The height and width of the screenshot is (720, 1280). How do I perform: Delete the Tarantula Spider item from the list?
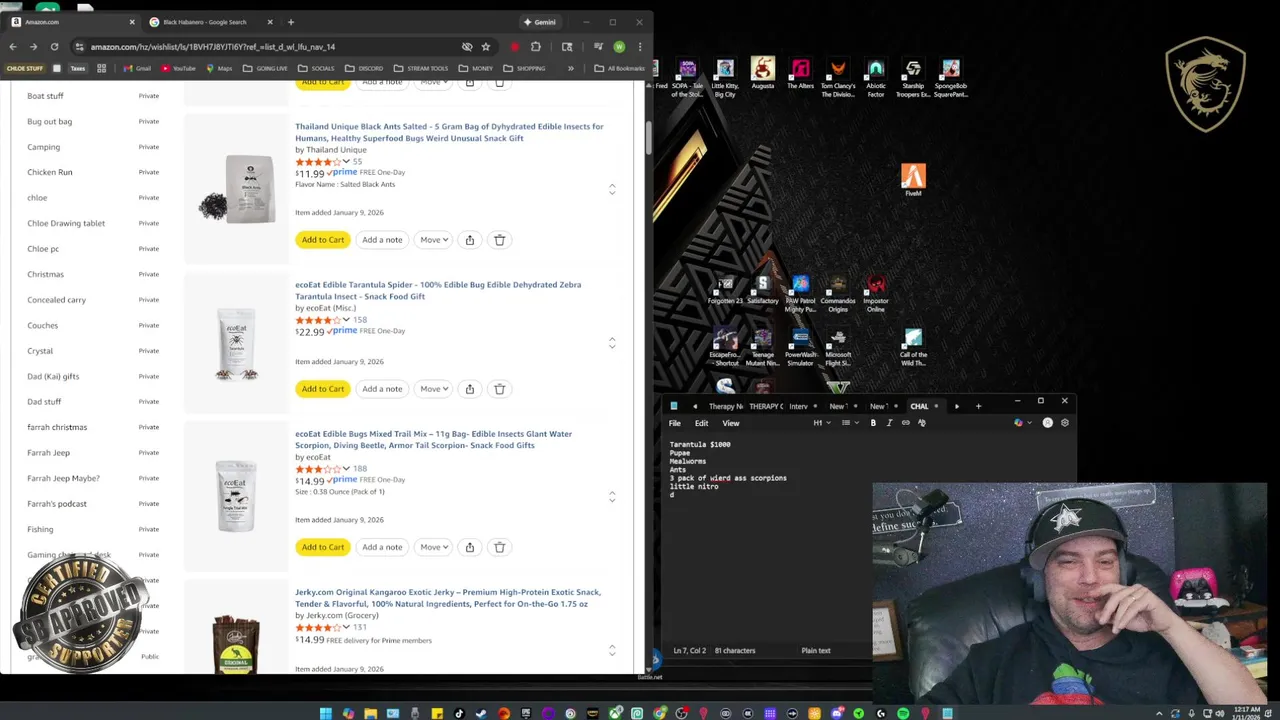coord(500,389)
